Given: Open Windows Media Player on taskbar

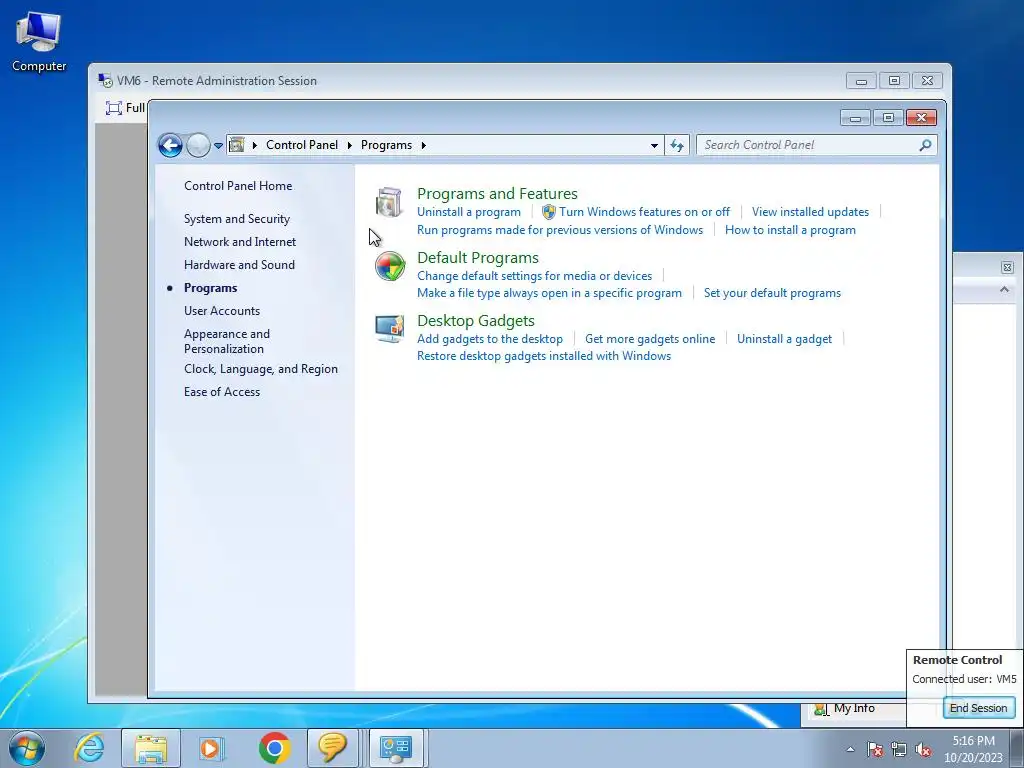Looking at the screenshot, I should 211,748.
